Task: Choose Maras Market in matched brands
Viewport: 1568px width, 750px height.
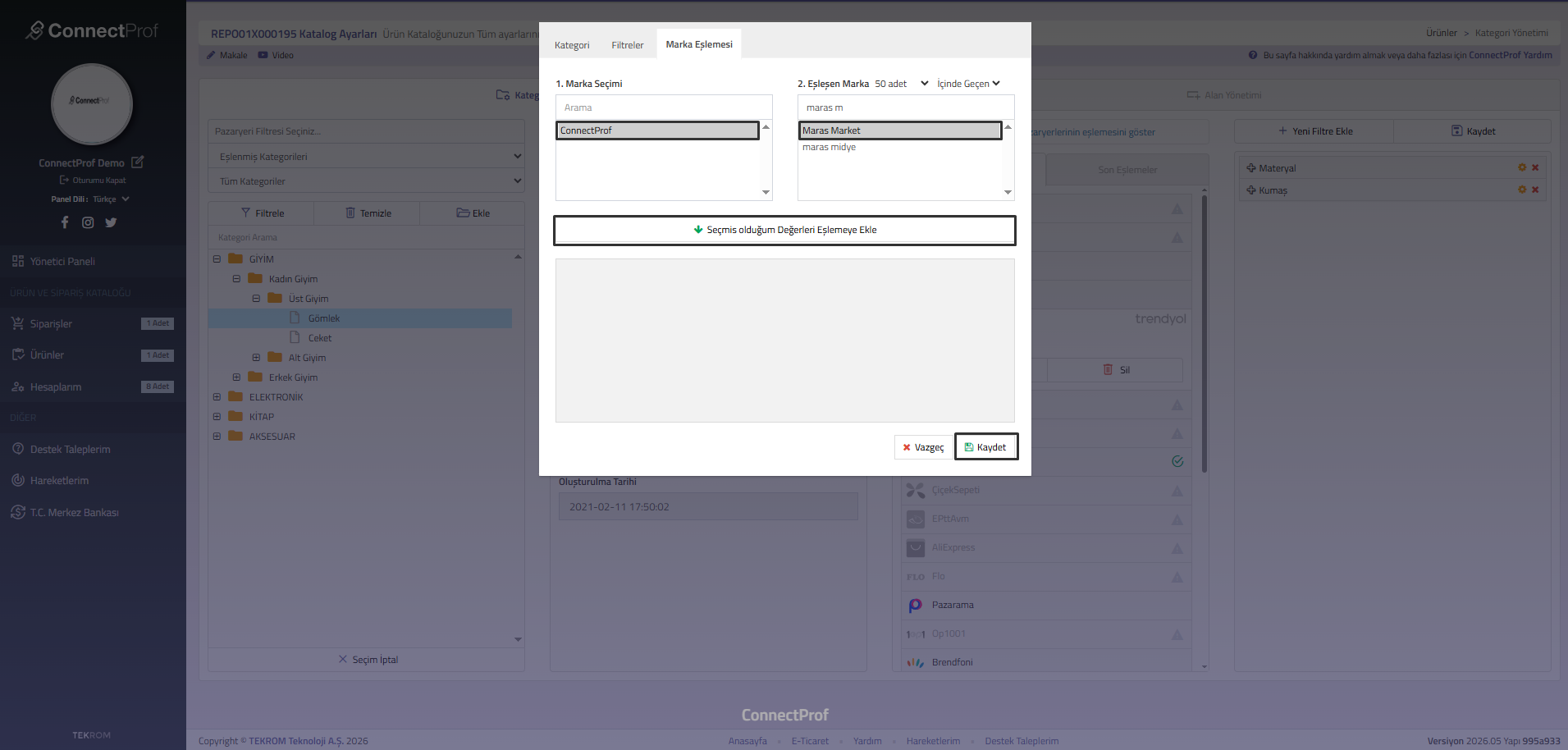Action: 900,130
